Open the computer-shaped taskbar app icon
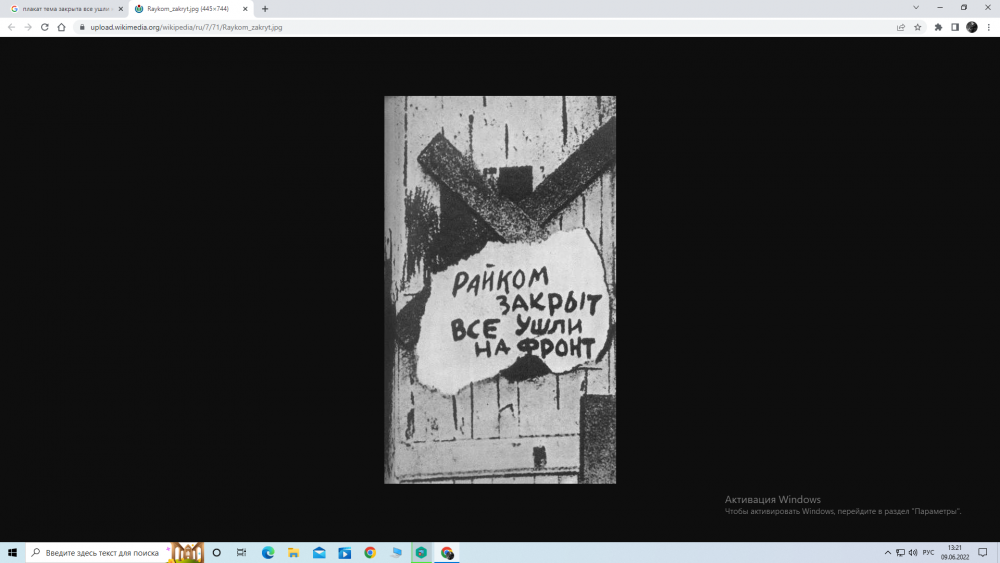The height and width of the screenshot is (563, 1000). pyautogui.click(x=396, y=553)
